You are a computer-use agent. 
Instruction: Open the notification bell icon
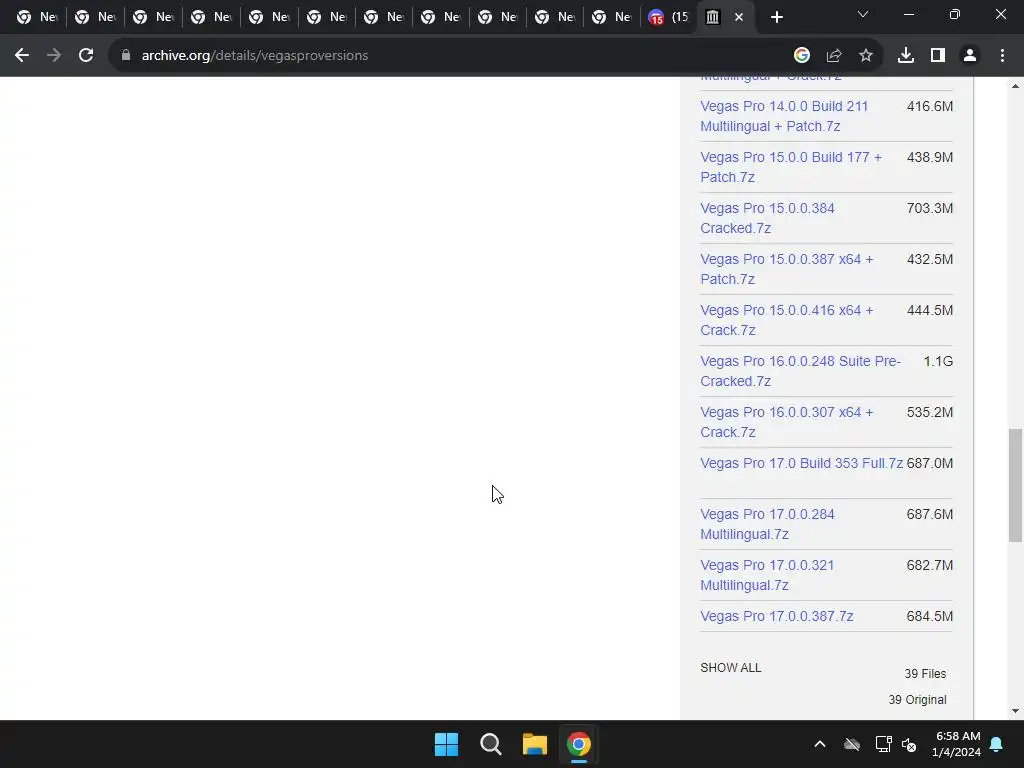[997, 744]
